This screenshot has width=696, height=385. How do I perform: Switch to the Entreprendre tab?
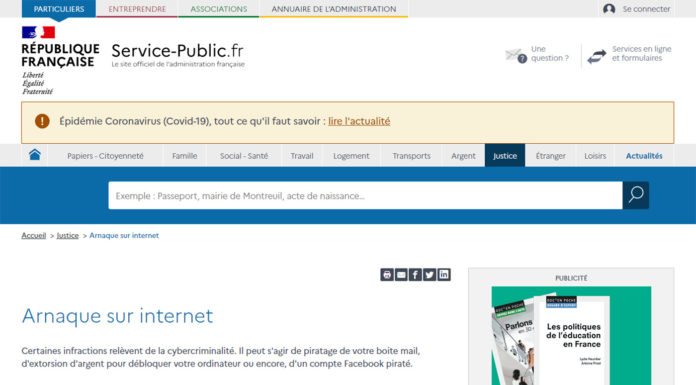point(137,9)
